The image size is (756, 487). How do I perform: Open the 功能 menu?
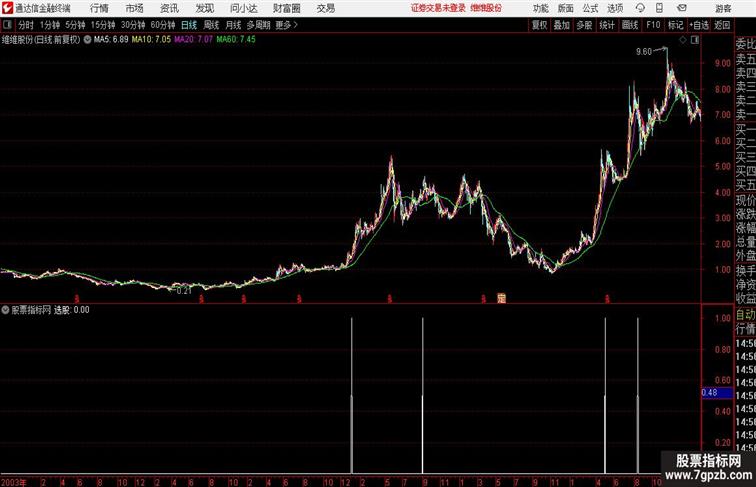point(540,8)
